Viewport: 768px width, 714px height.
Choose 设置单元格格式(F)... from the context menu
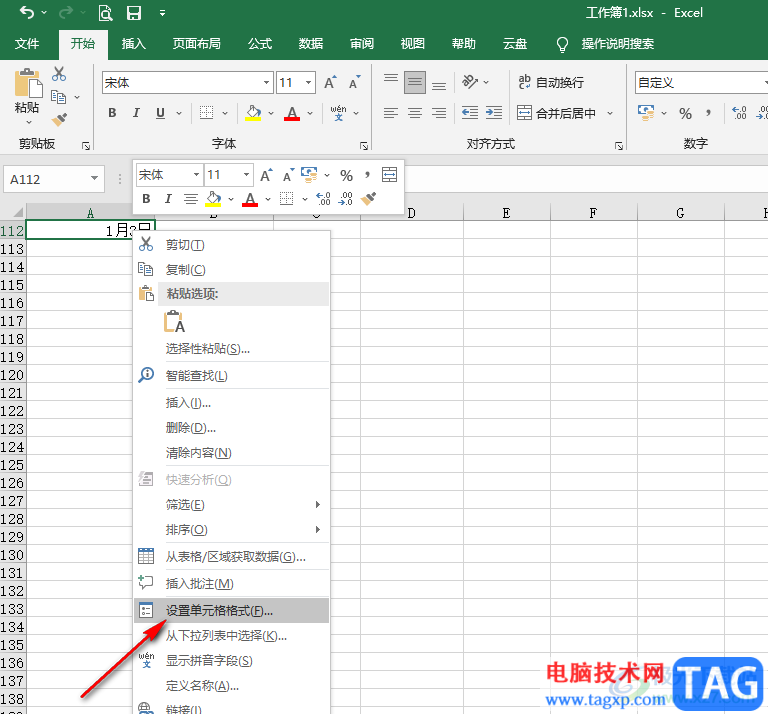point(231,611)
